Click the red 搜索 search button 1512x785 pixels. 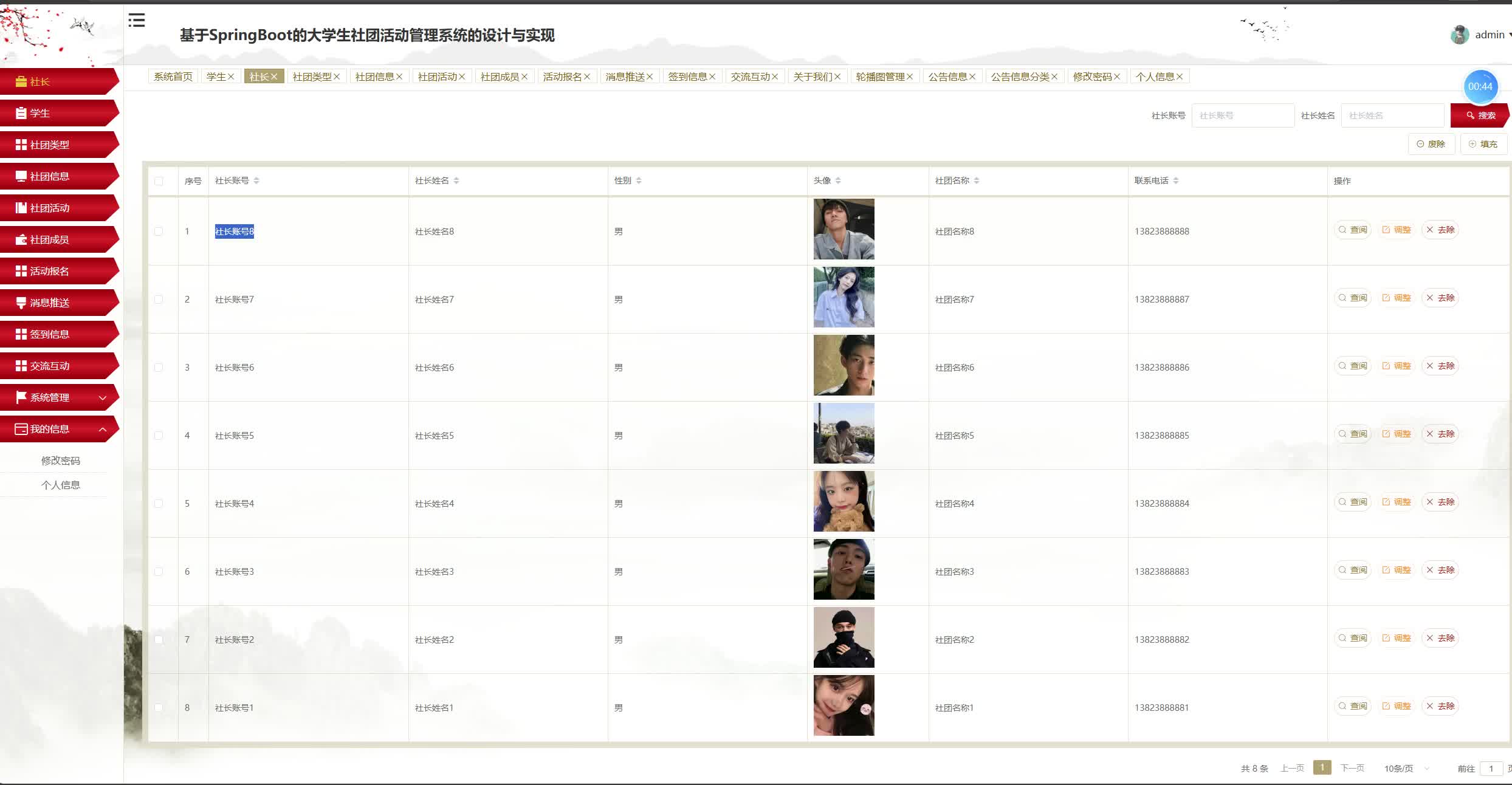tap(1479, 115)
